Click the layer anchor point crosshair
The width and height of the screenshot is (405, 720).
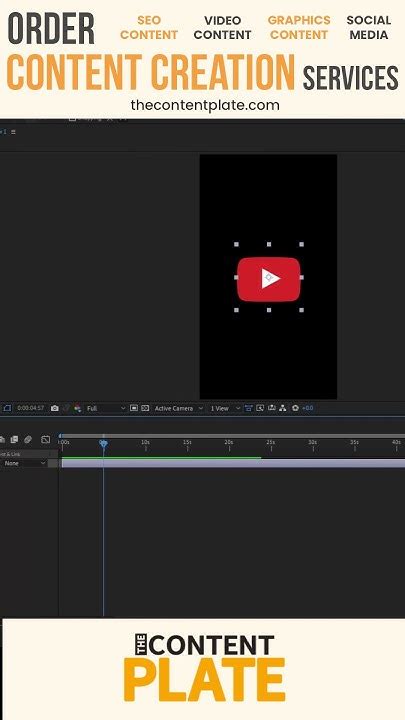point(270,278)
